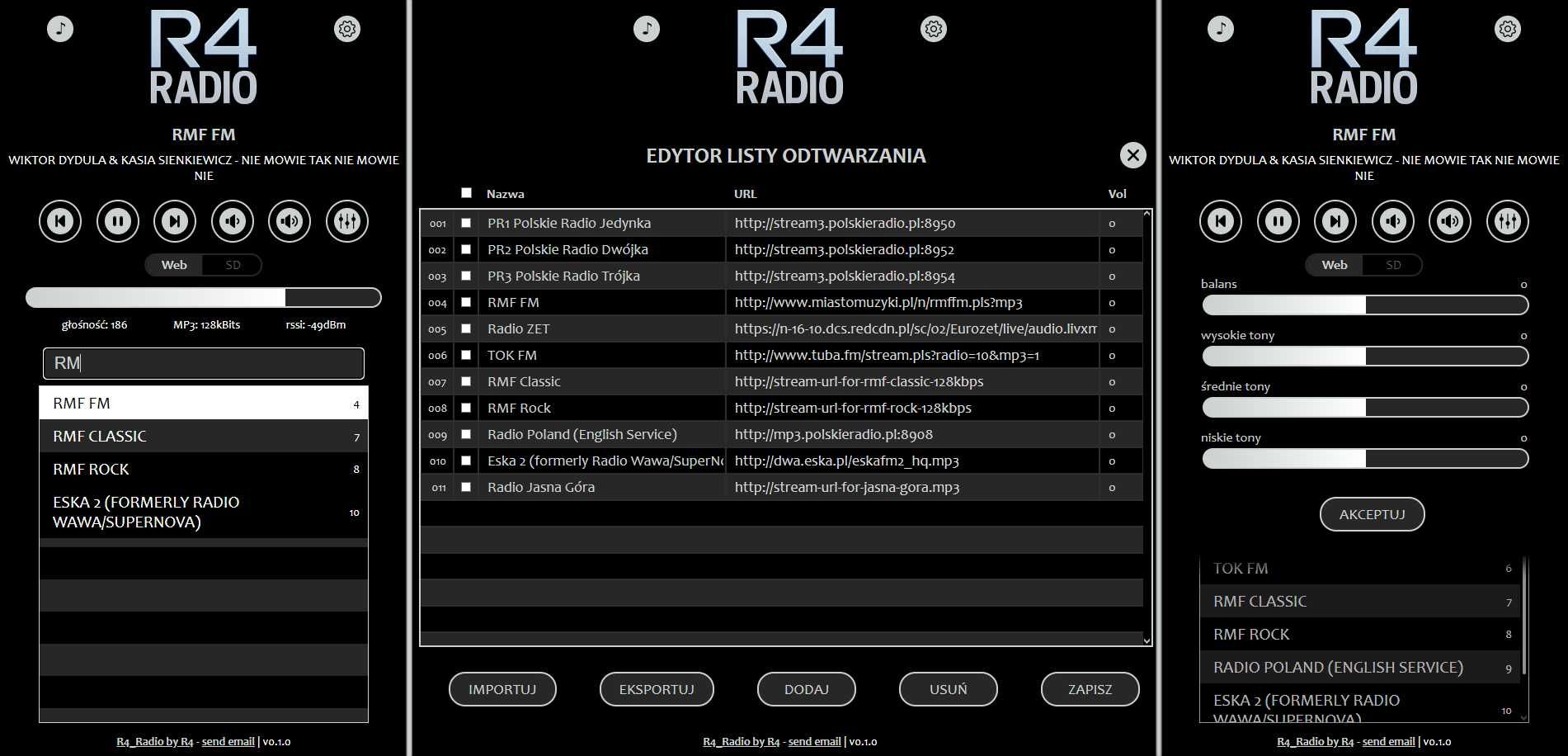Click station search field containing RM
The image size is (1568, 756).
click(204, 363)
